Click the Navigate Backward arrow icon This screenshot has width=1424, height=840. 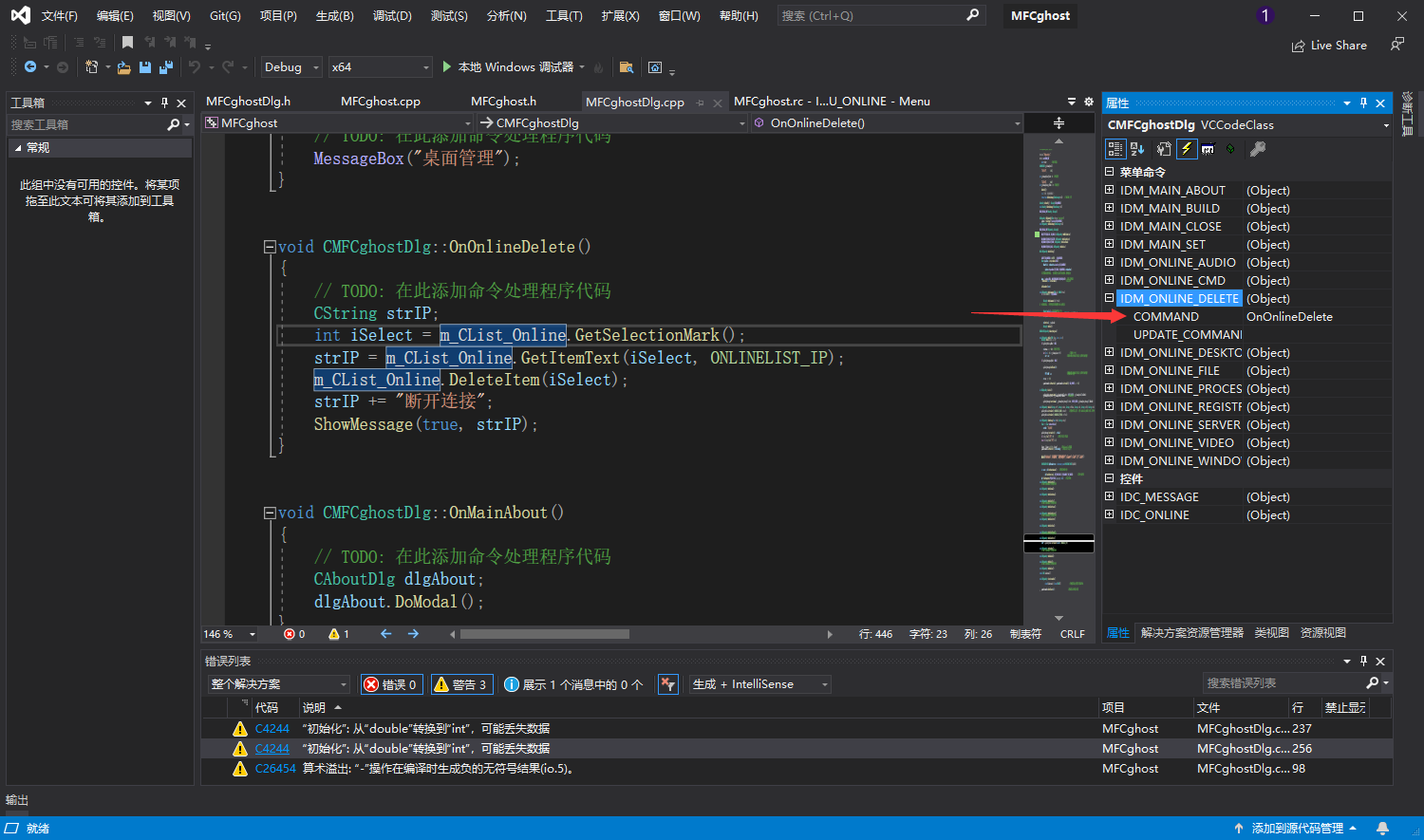(30, 67)
